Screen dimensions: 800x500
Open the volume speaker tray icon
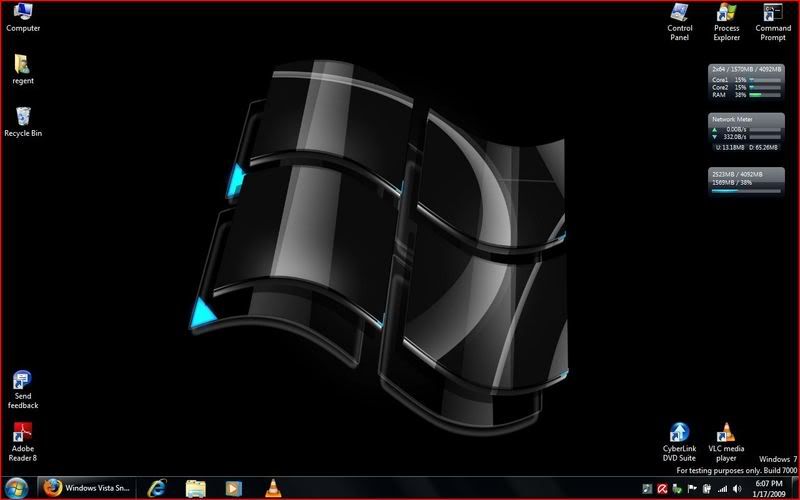pyautogui.click(x=737, y=489)
